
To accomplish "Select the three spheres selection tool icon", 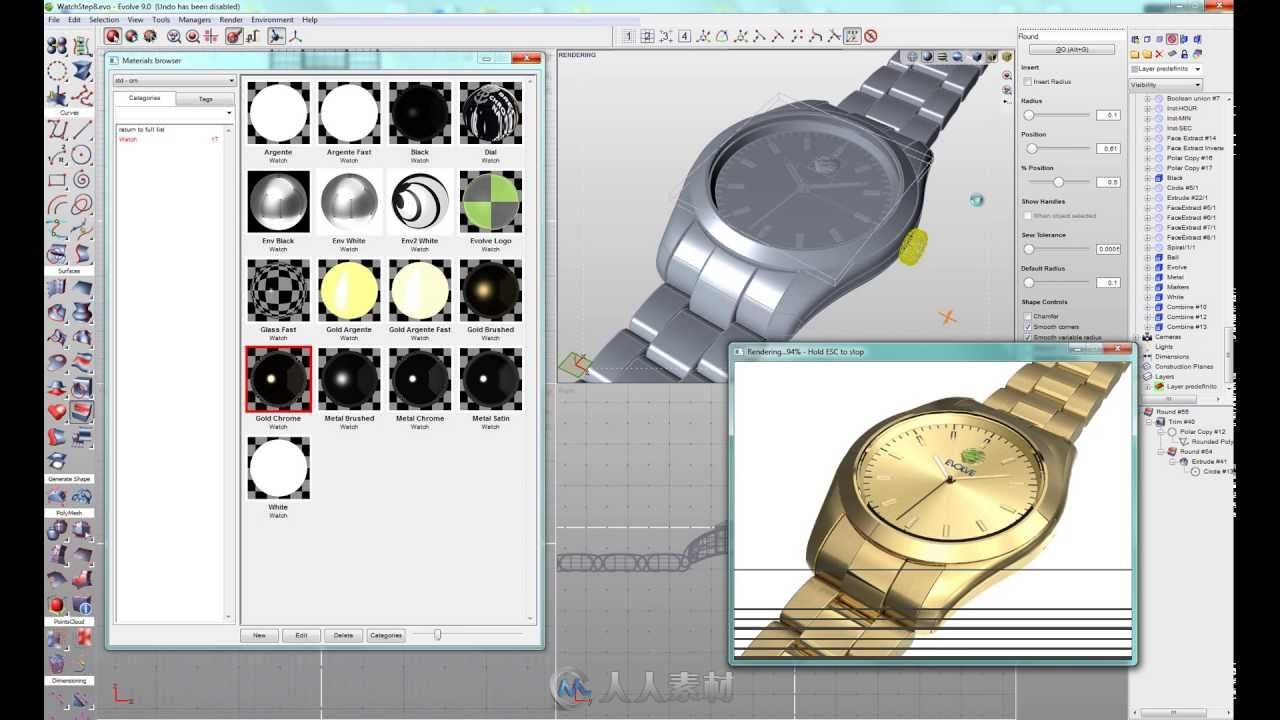I will coord(57,45).
